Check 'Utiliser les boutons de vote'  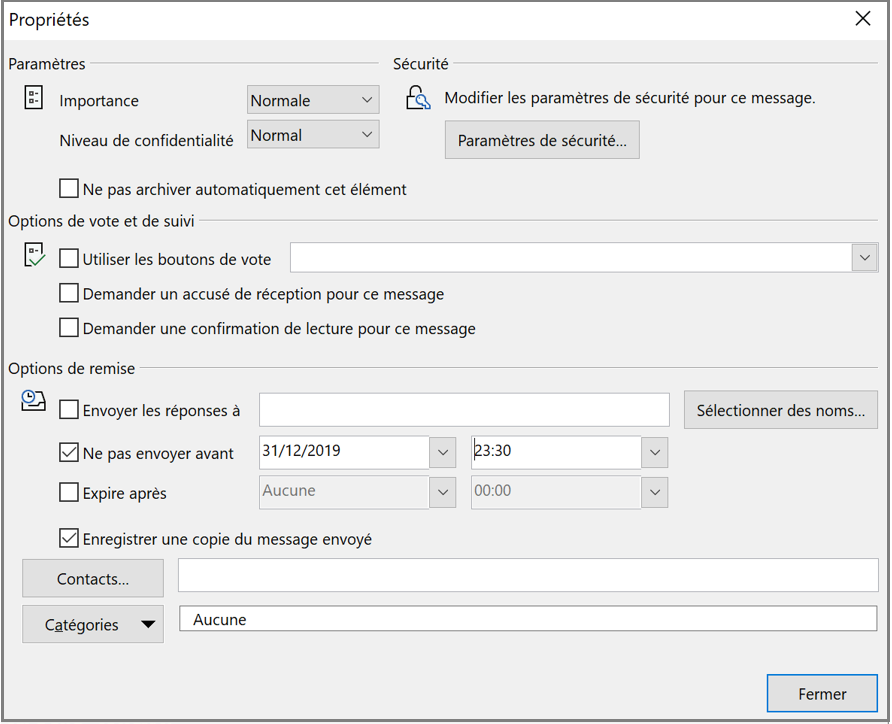pyautogui.click(x=69, y=258)
